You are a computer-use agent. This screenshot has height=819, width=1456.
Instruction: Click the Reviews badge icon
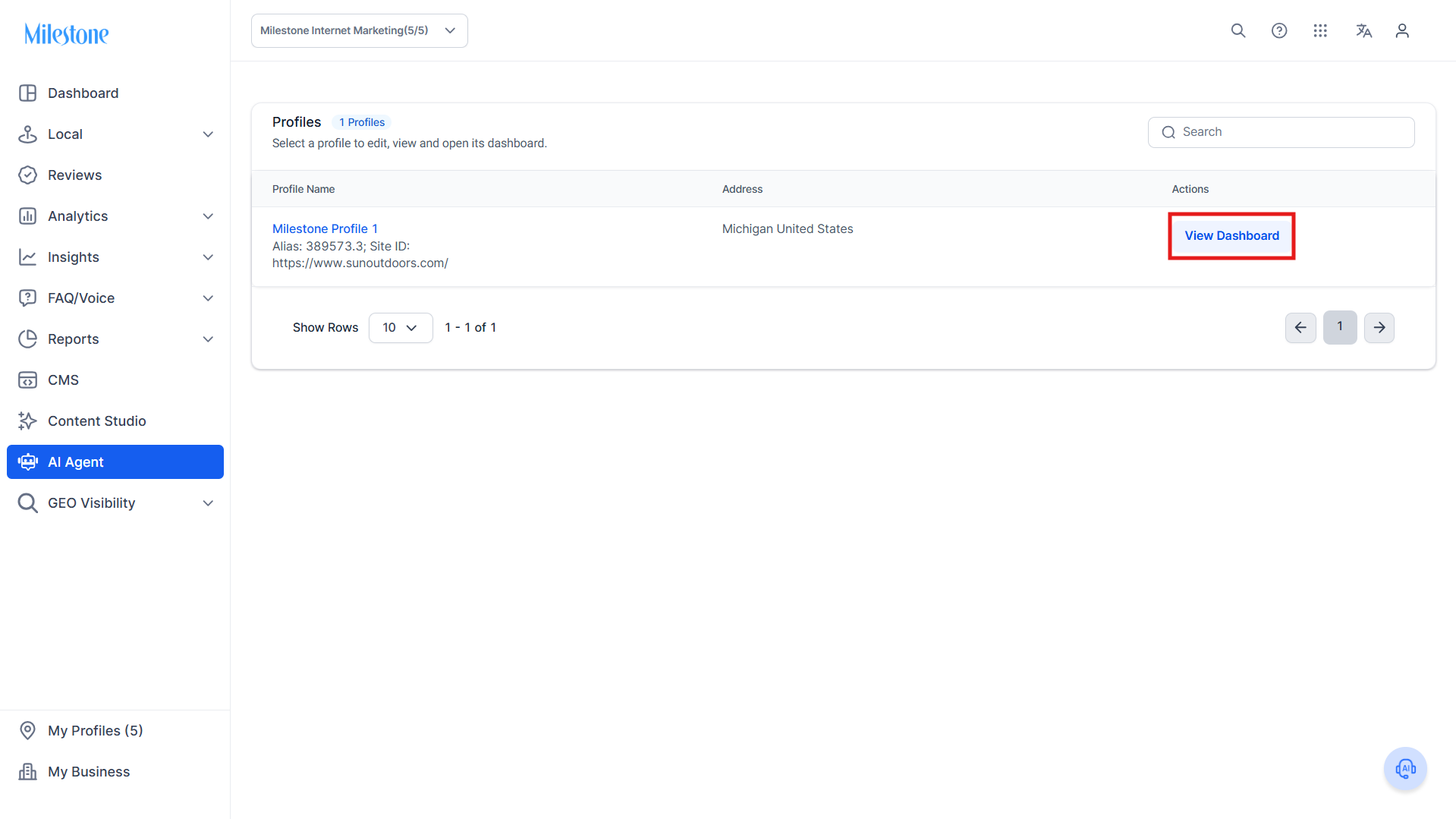pos(28,175)
